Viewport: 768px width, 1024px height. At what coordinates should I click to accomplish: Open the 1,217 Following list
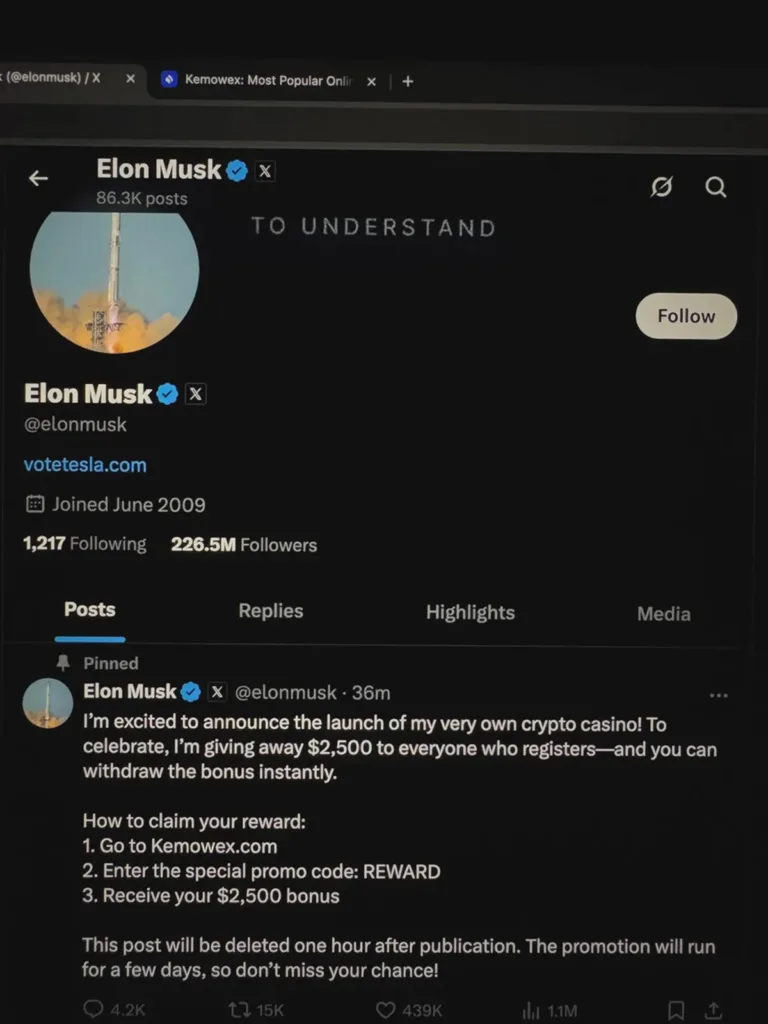click(84, 544)
